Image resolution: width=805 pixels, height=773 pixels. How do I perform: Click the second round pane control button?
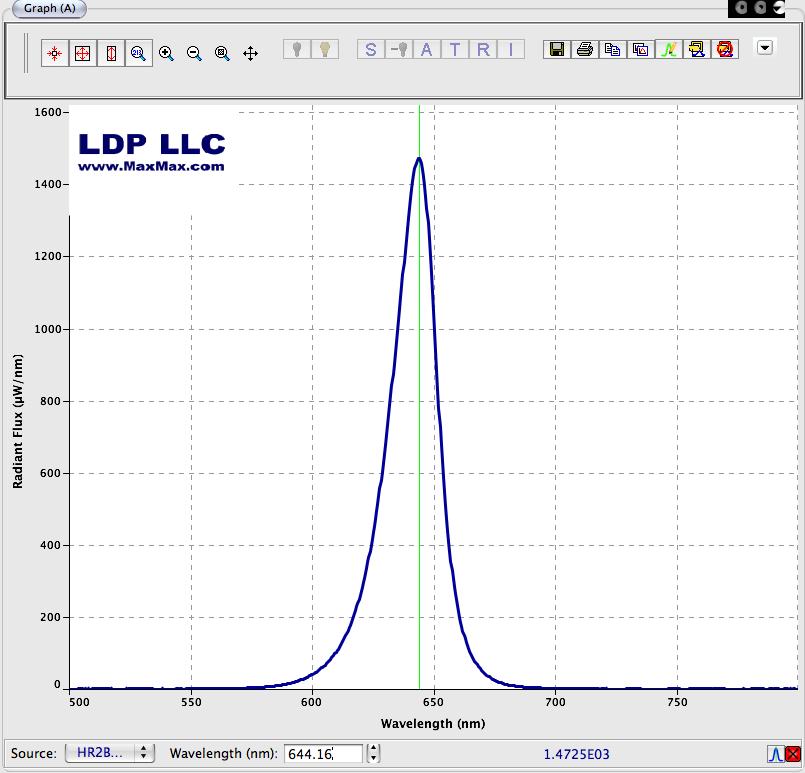pyautogui.click(x=760, y=8)
